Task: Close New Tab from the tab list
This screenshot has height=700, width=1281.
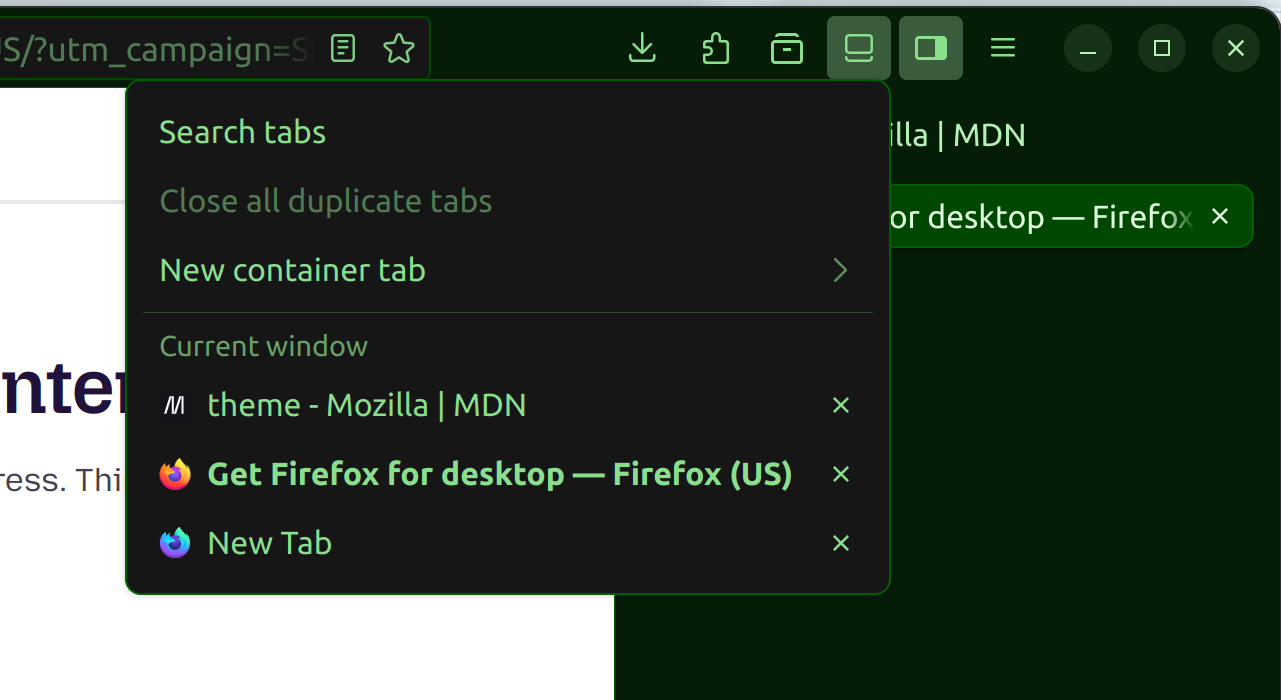Action: coord(841,543)
